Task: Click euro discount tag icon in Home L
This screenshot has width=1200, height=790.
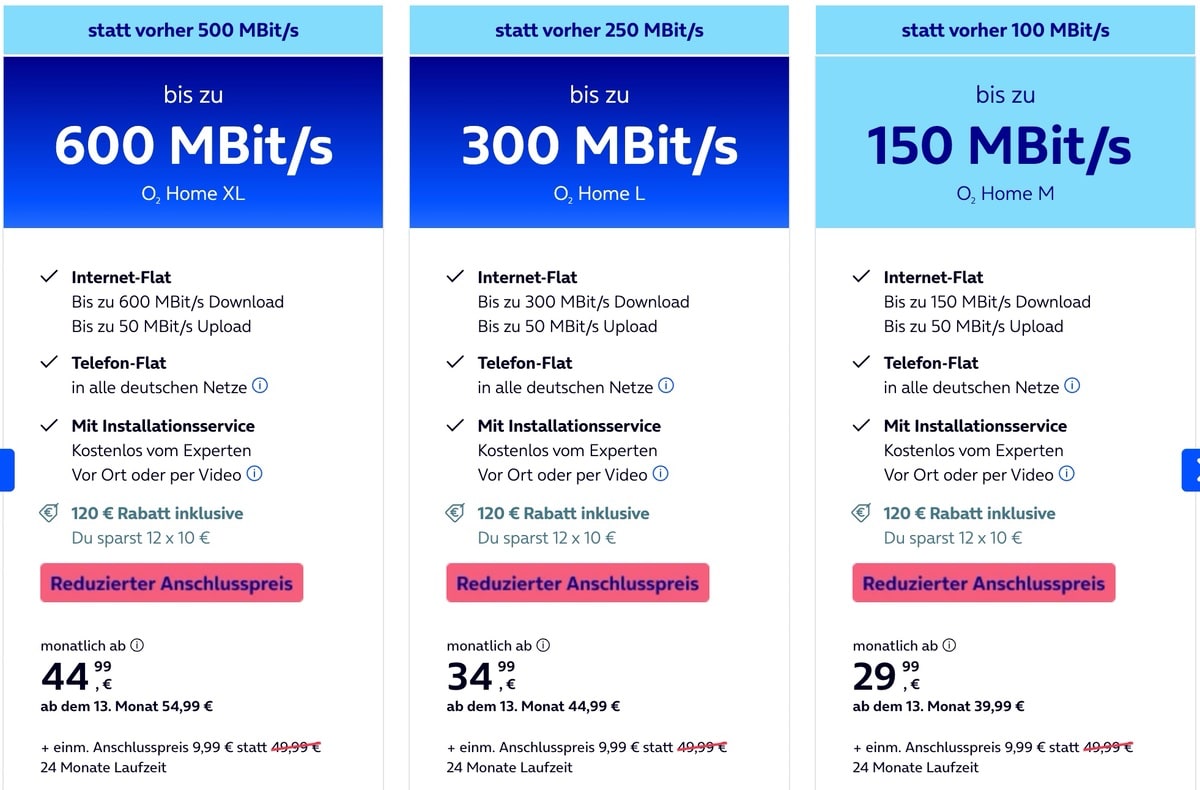Action: click(x=456, y=513)
